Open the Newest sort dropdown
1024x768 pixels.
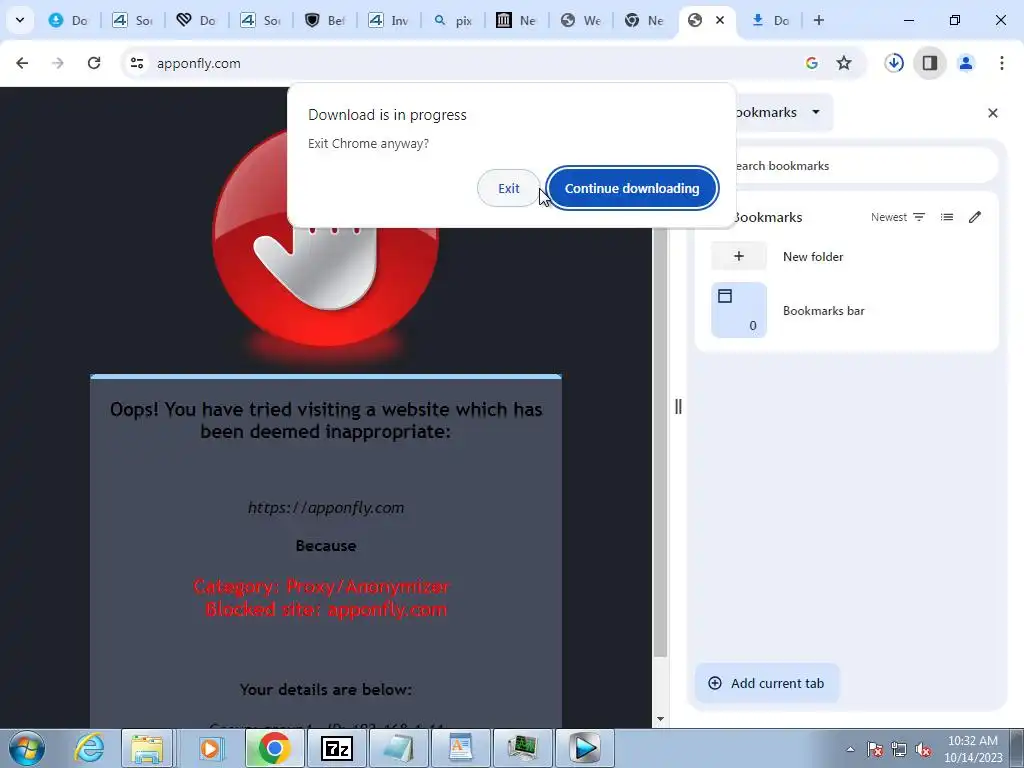click(x=898, y=217)
